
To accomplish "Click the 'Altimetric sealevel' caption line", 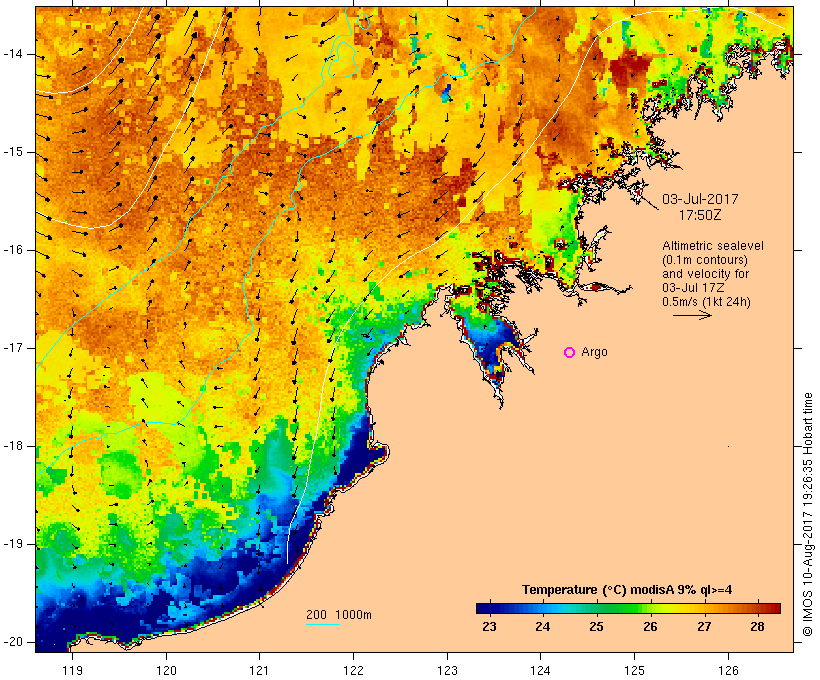I will 713,246.
